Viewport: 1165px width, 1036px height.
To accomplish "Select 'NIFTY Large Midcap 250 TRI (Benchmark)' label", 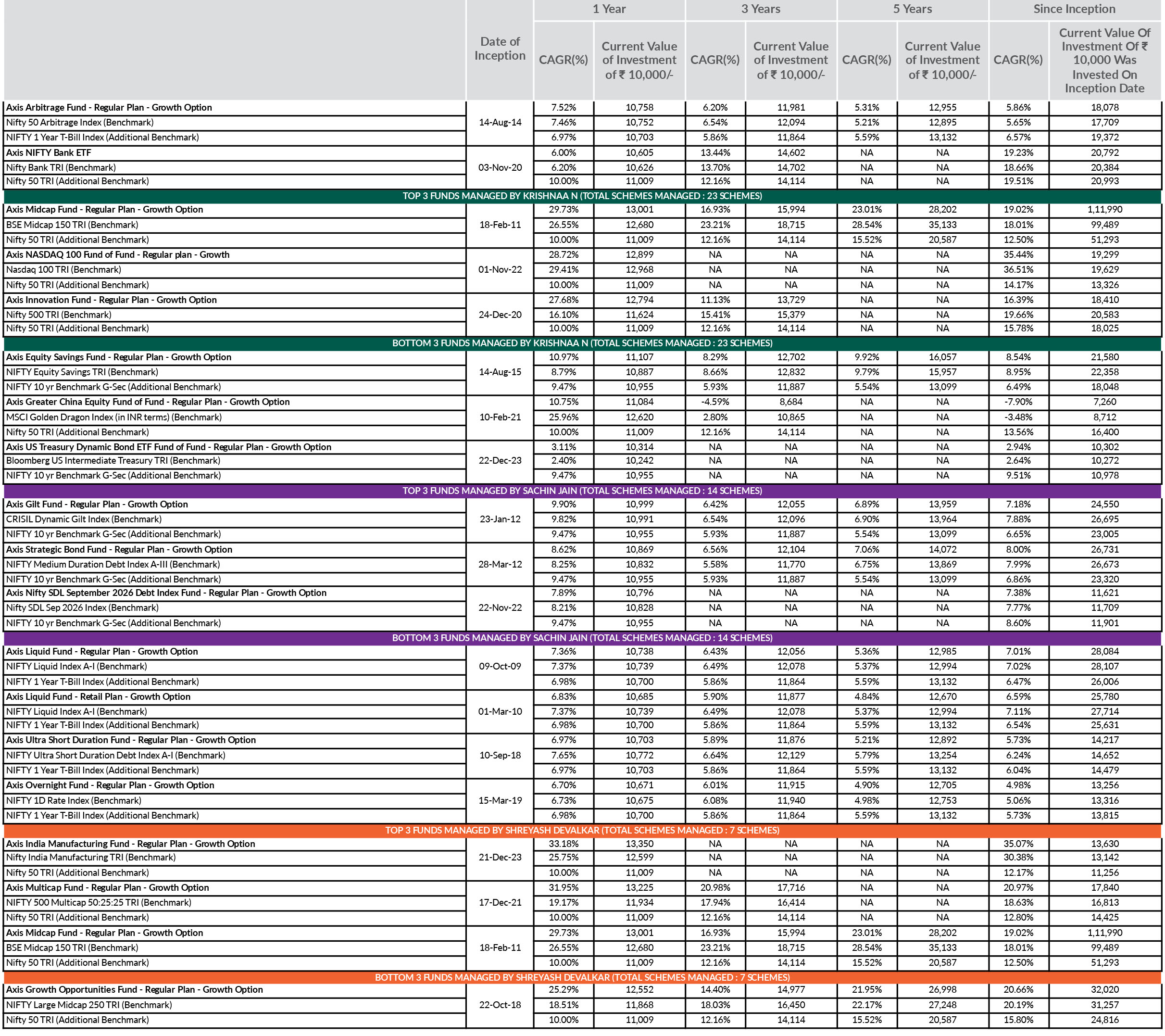I will [x=89, y=1005].
